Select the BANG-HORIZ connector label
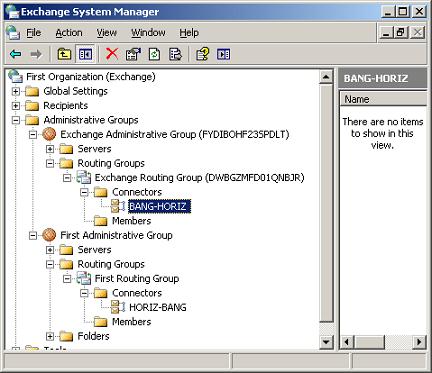Viewport: 432px width, 373px height. pos(159,207)
